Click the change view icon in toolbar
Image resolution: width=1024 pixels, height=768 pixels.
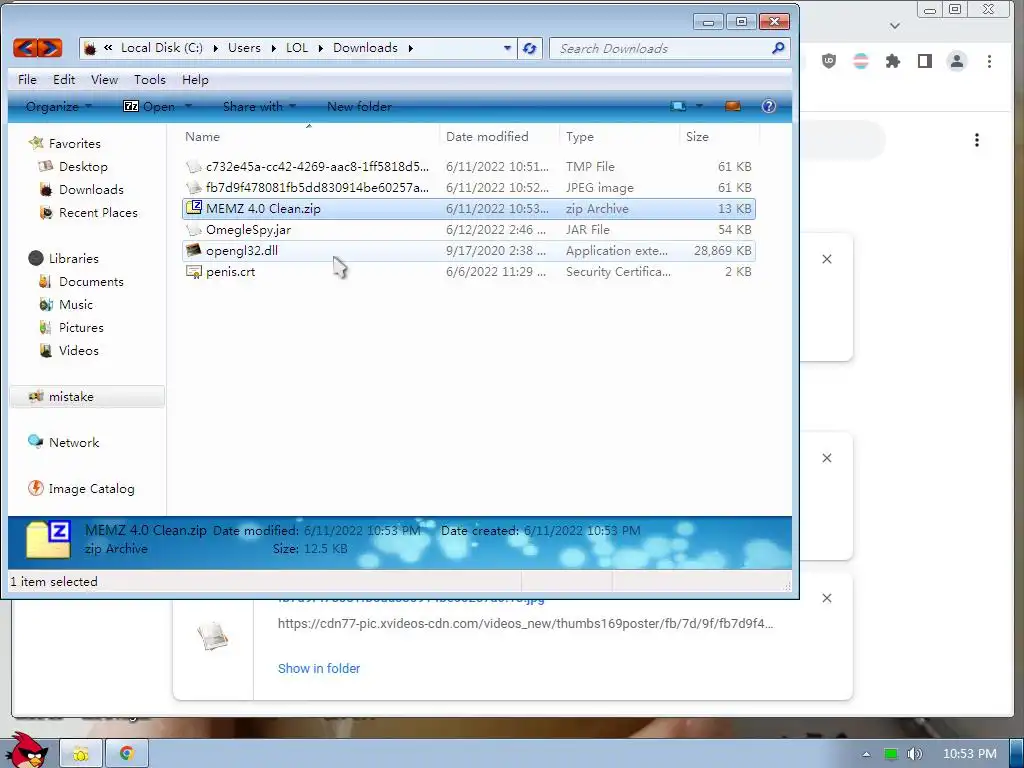pos(678,106)
